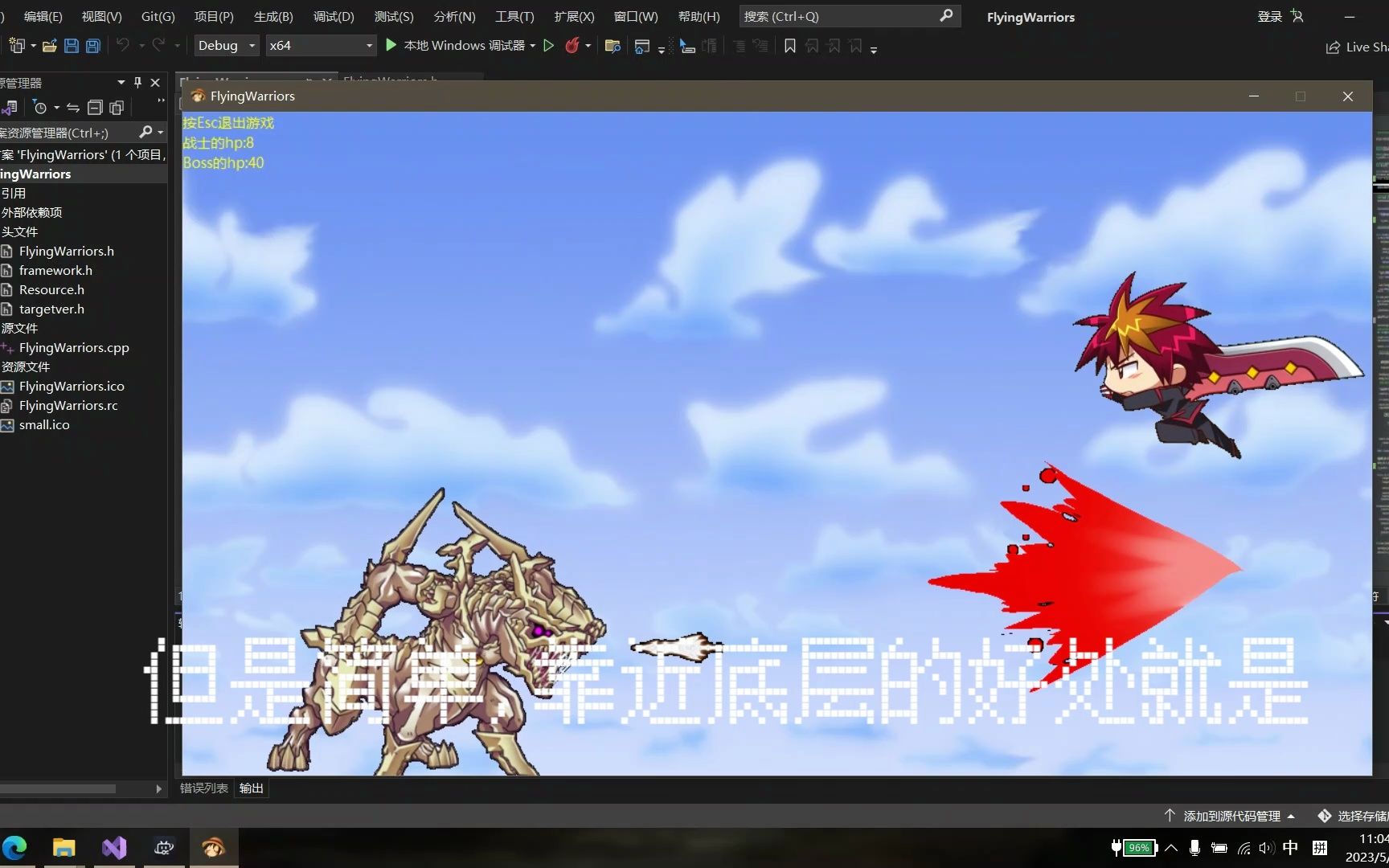Viewport: 1389px width, 868px height.
Task: Collapse All items in Solution Explorer
Action: click(x=95, y=107)
